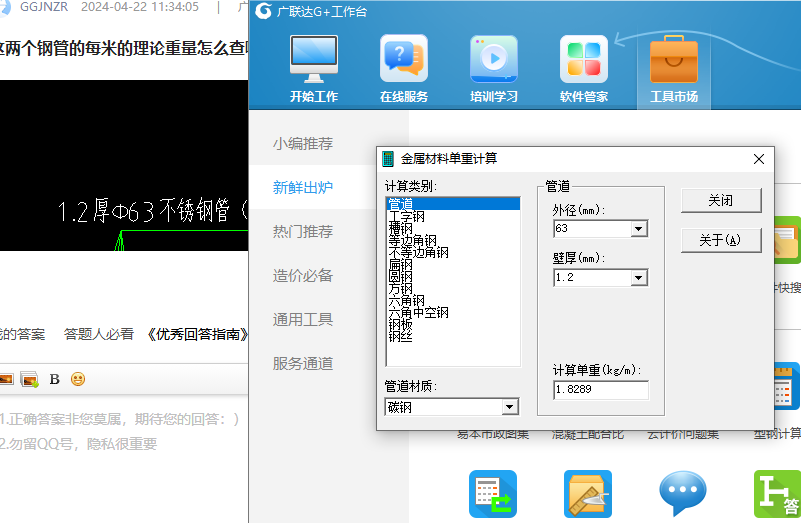The image size is (801, 523).
Task: Open the ruler and trowel box tool icon
Action: point(588,494)
